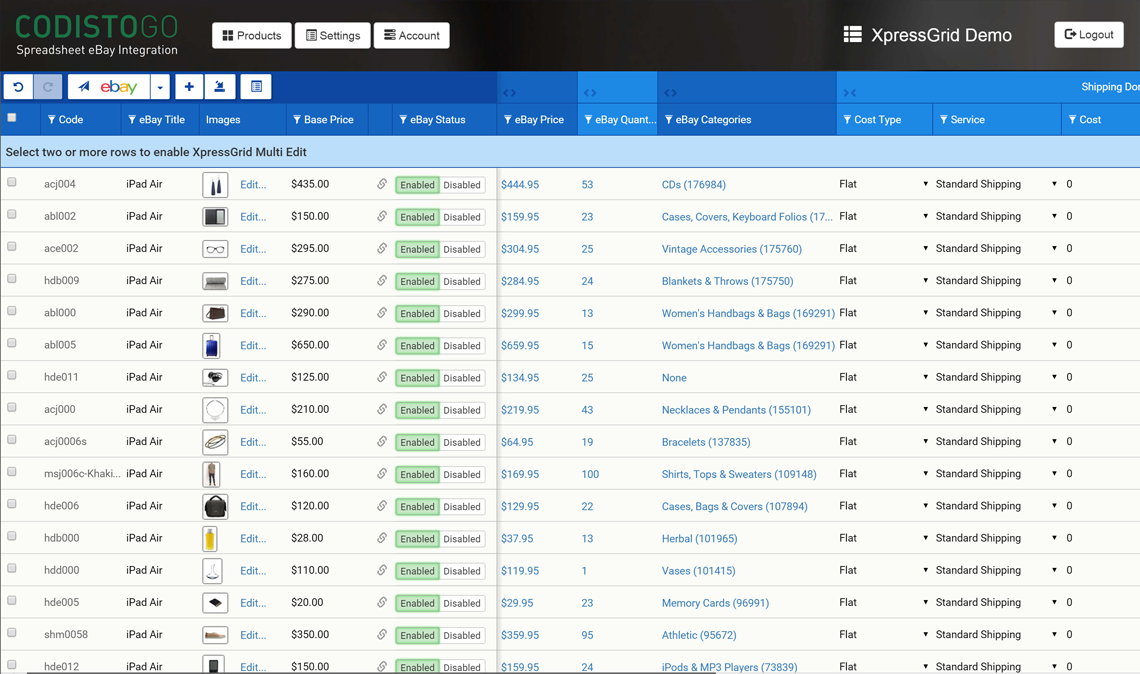
Task: Click the undo arrow icon in toolbar
Action: pos(18,87)
